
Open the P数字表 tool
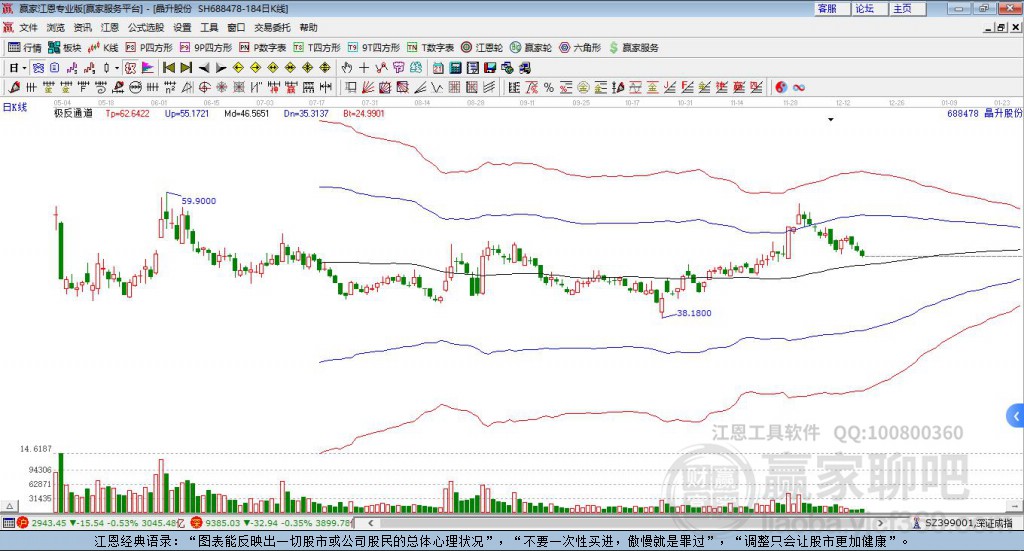point(263,48)
